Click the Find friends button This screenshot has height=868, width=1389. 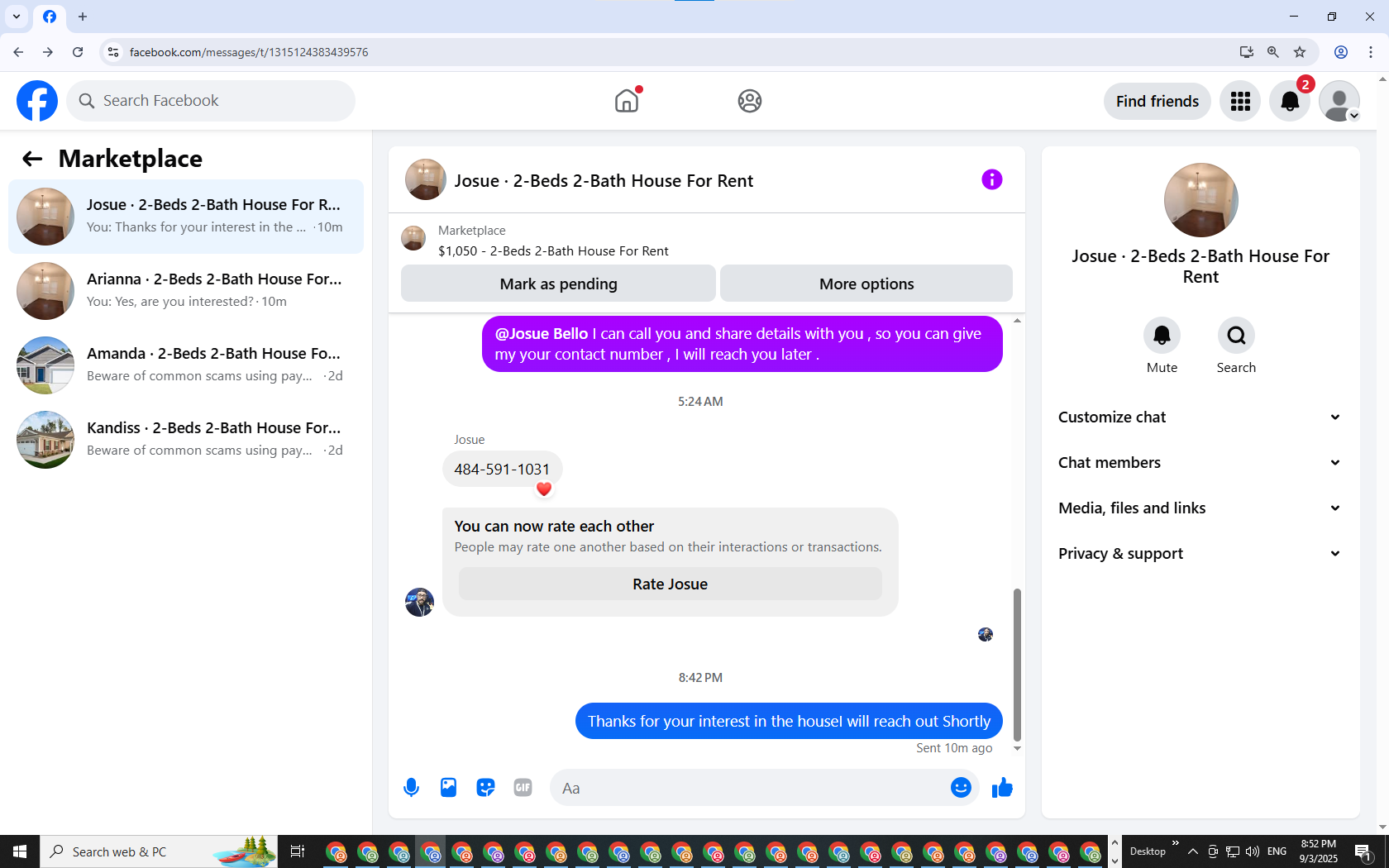[1157, 101]
